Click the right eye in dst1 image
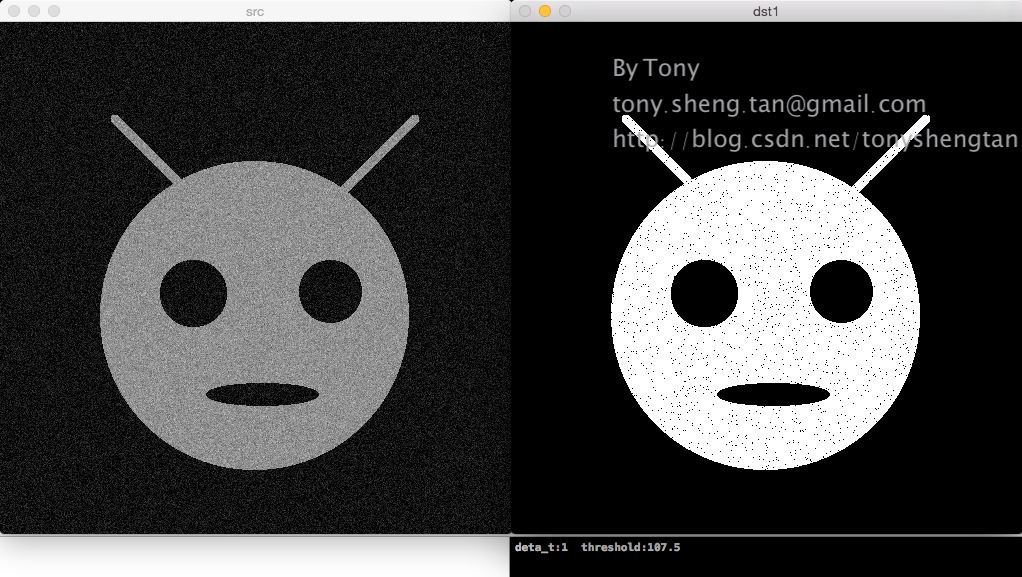 click(841, 291)
